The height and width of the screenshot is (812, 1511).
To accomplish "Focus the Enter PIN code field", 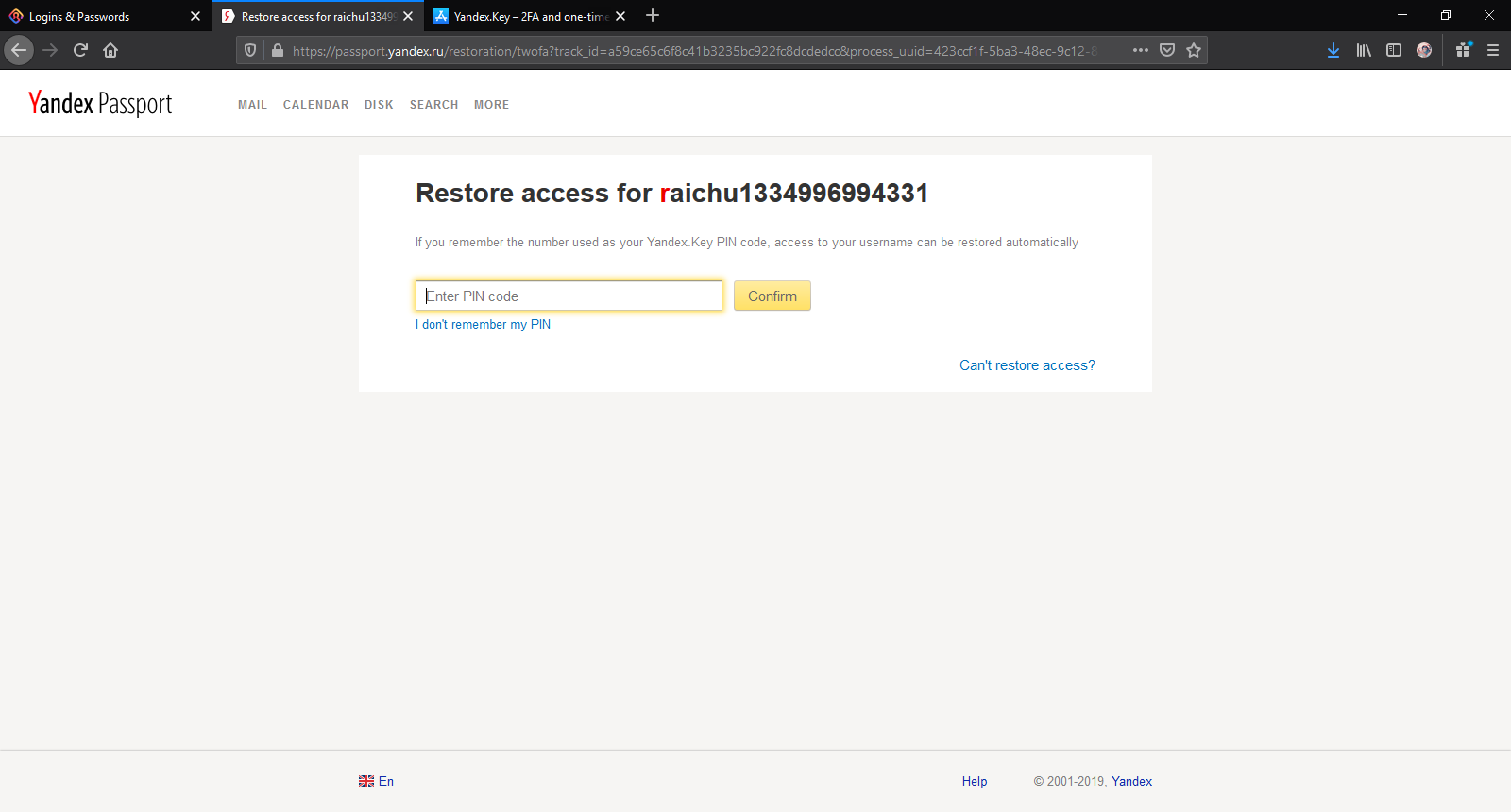I will click(x=569, y=296).
